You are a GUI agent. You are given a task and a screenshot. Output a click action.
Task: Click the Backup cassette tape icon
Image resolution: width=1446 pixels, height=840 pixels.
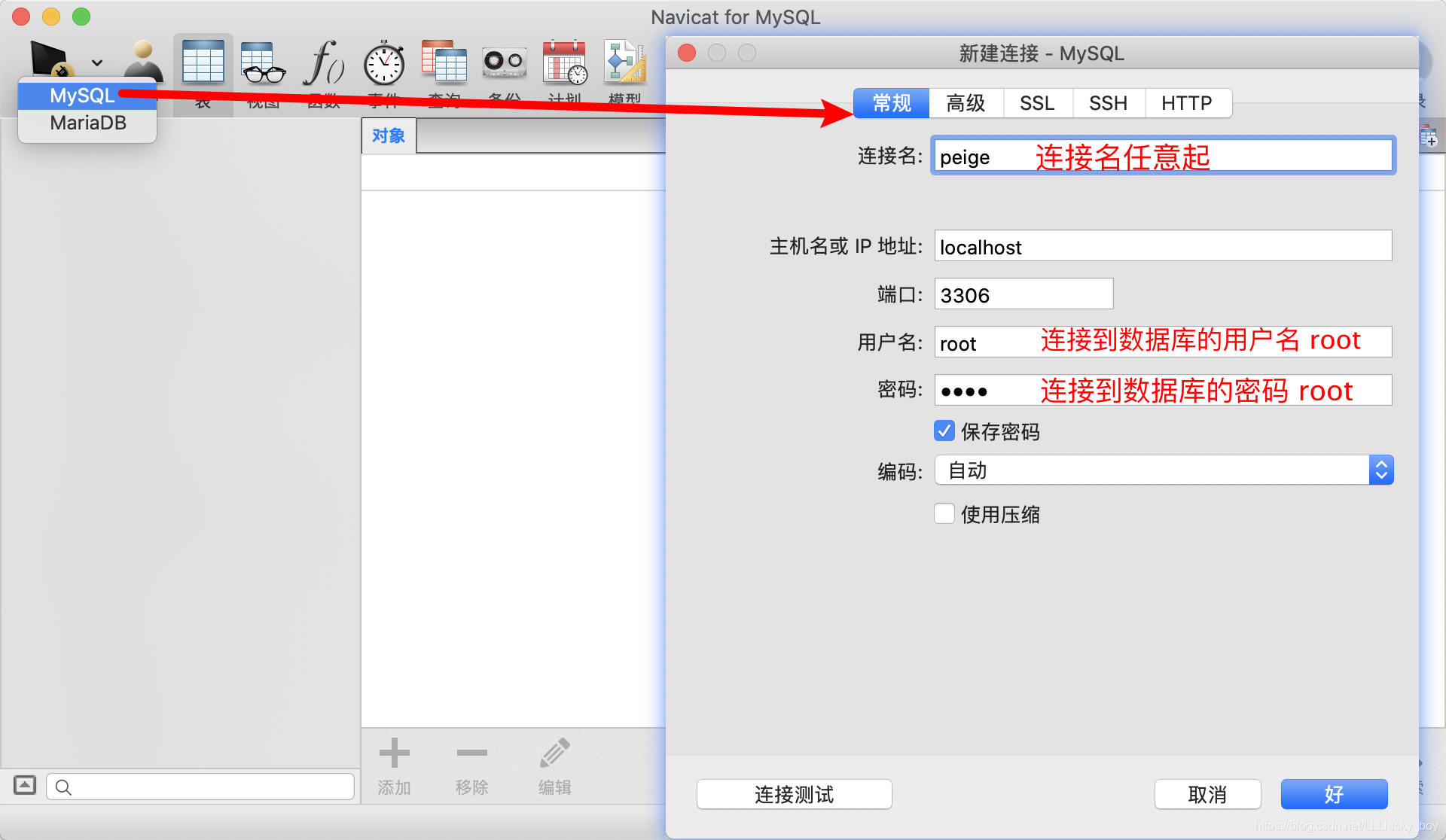pyautogui.click(x=504, y=62)
